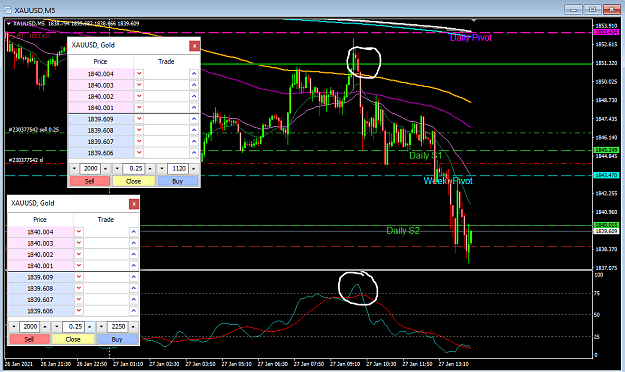Click Price column header in 1120 panel
The height and width of the screenshot is (372, 625).
100,62
